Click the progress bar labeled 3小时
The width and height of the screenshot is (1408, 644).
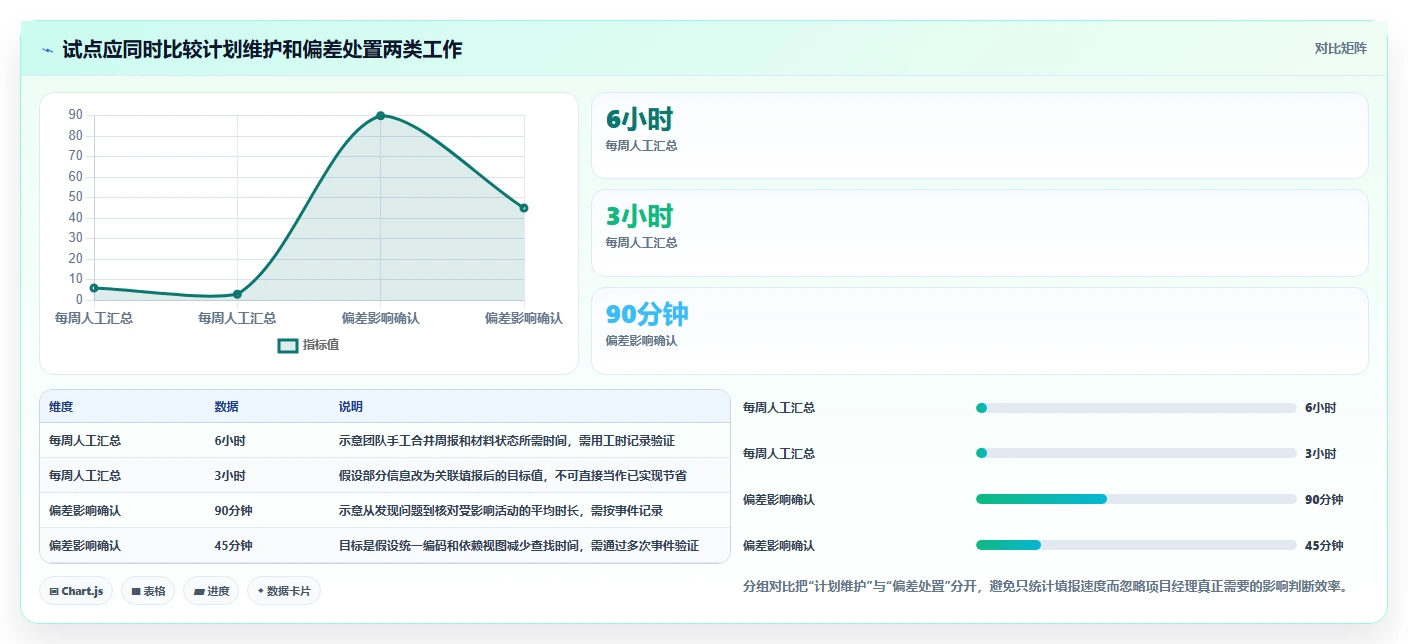click(1136, 453)
